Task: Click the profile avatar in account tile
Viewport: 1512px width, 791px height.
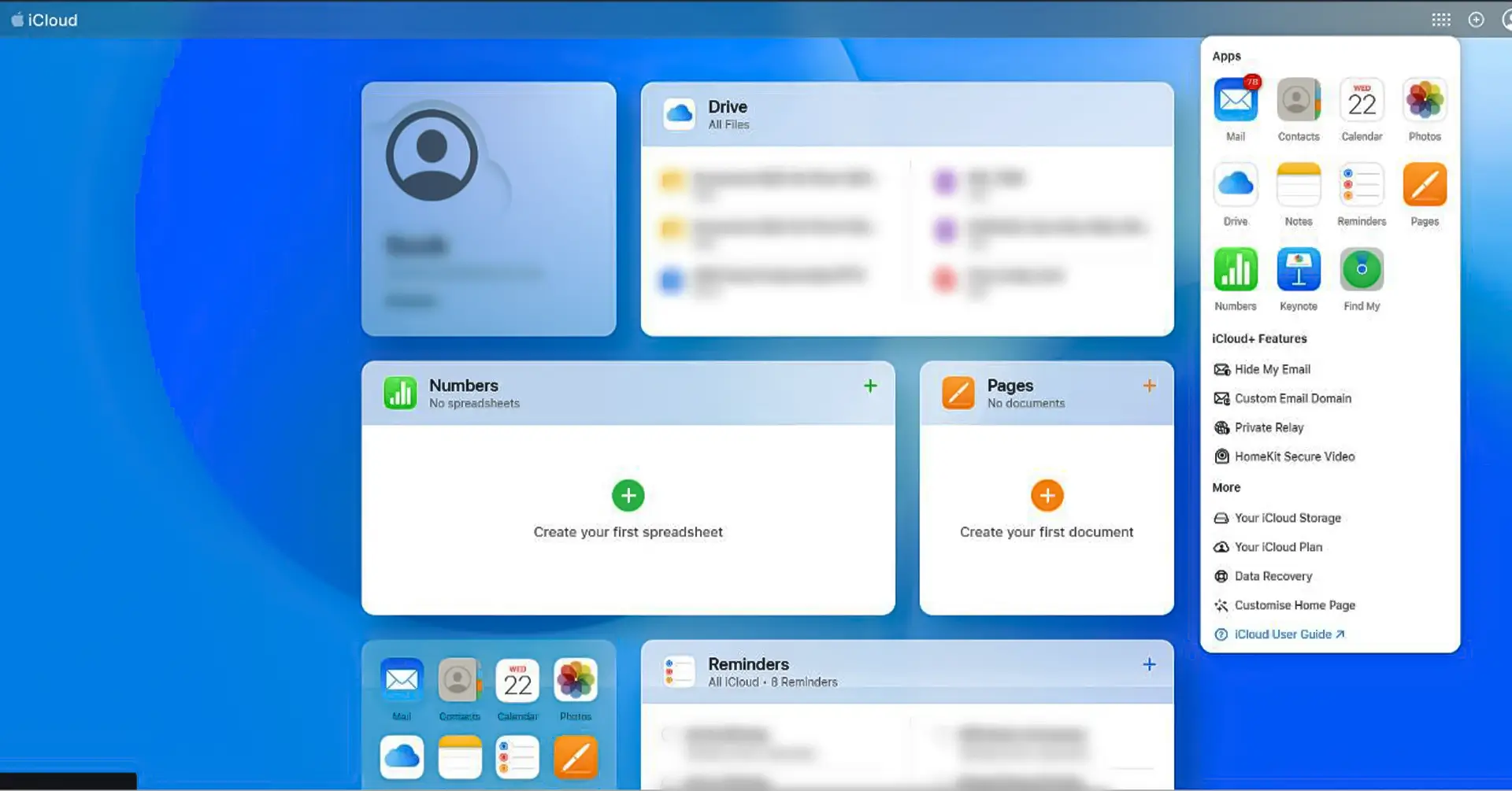Action: coord(432,155)
